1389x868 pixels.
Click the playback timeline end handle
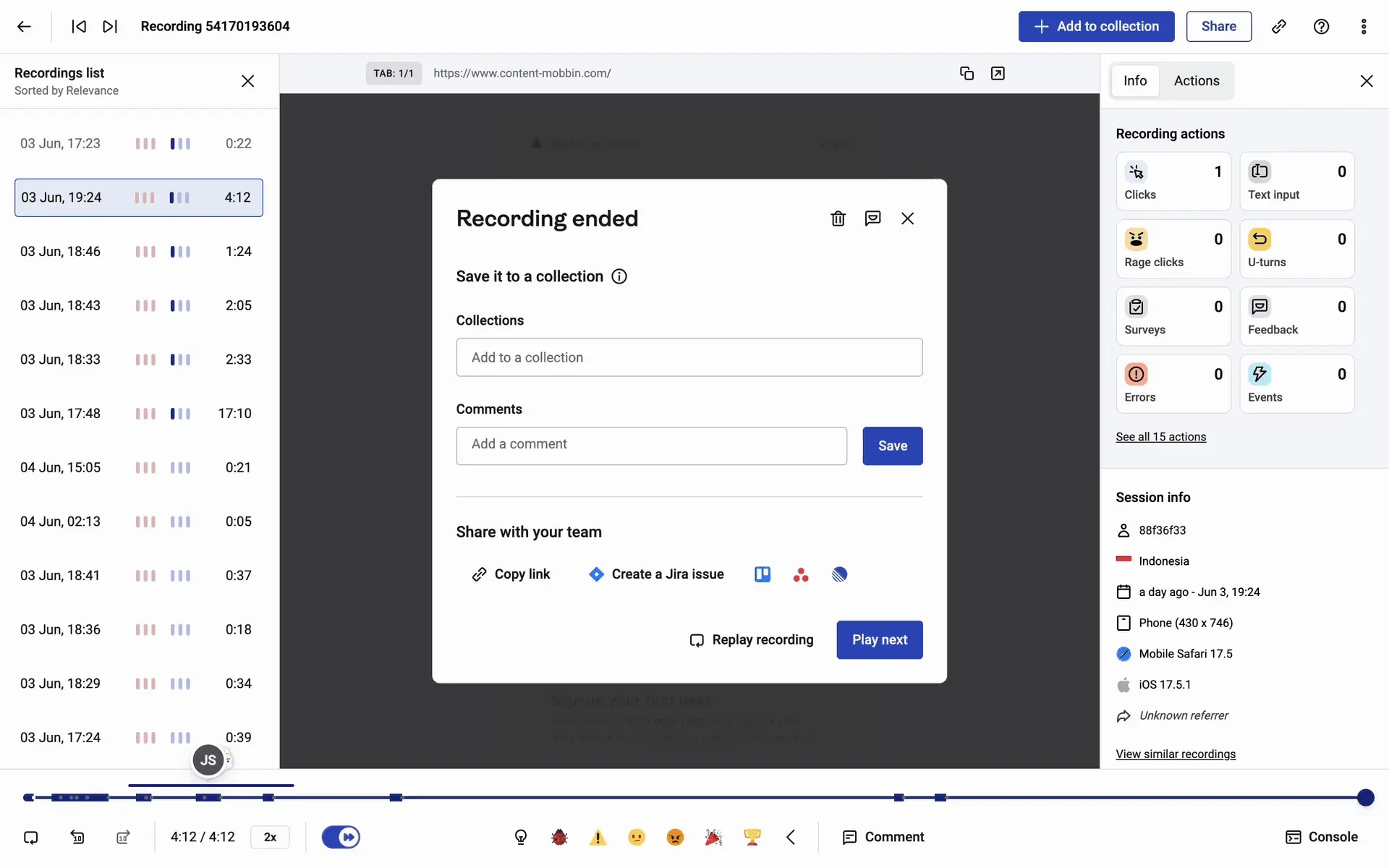point(1365,797)
